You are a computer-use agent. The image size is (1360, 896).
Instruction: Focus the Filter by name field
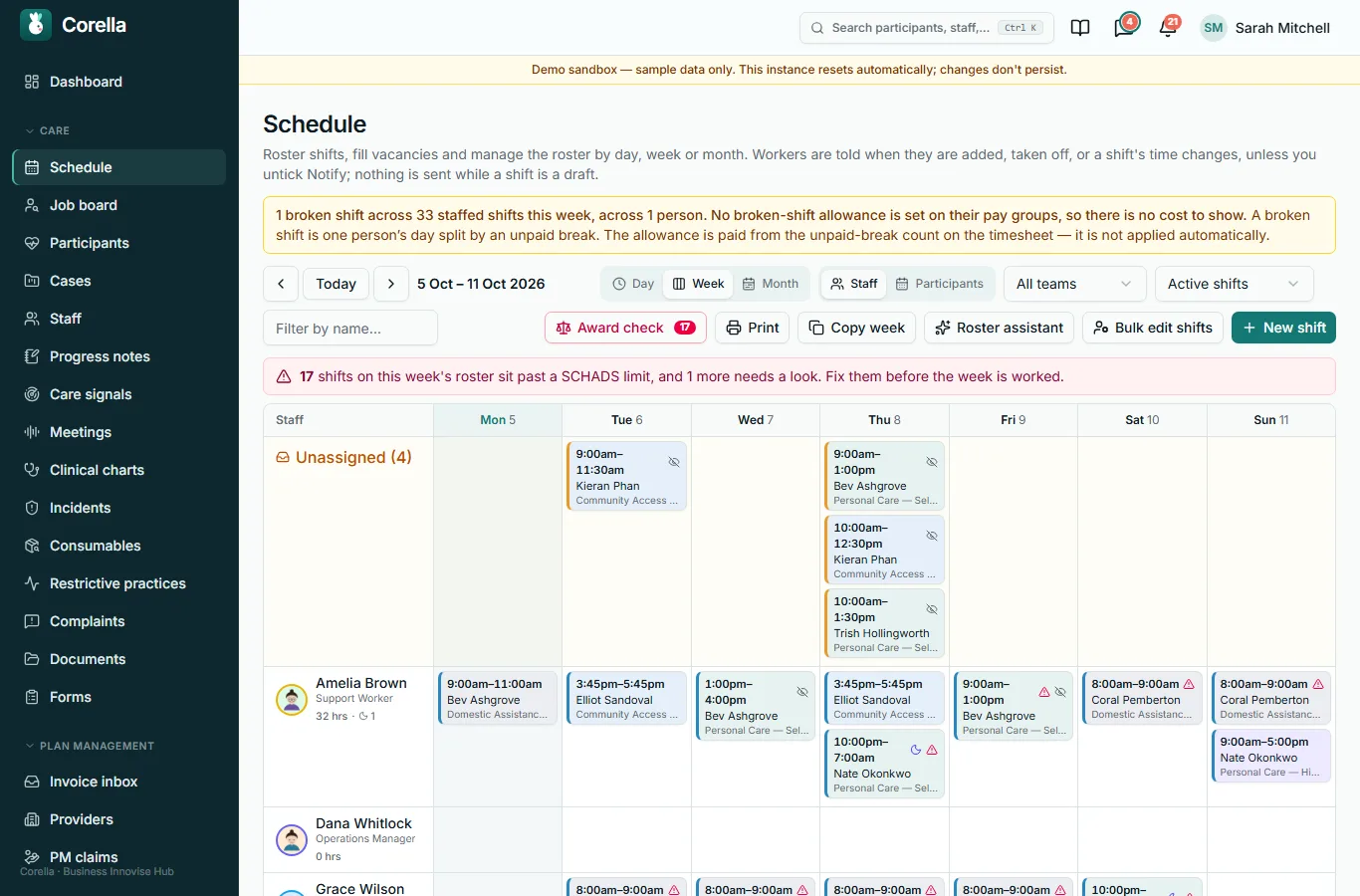coord(350,328)
